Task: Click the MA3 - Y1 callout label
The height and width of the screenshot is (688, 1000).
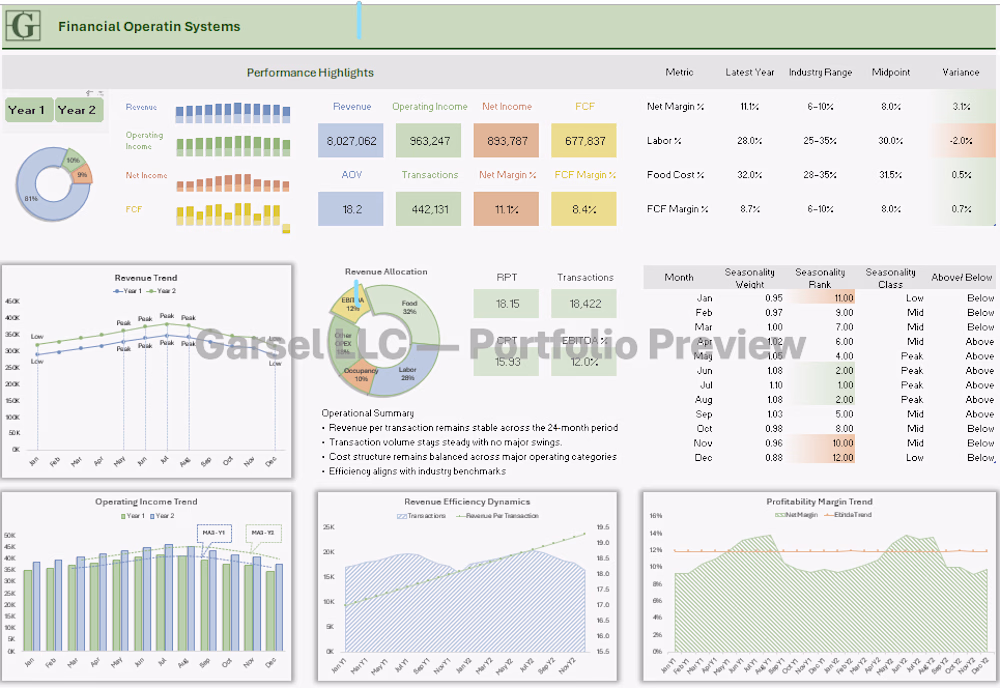Action: [x=214, y=533]
